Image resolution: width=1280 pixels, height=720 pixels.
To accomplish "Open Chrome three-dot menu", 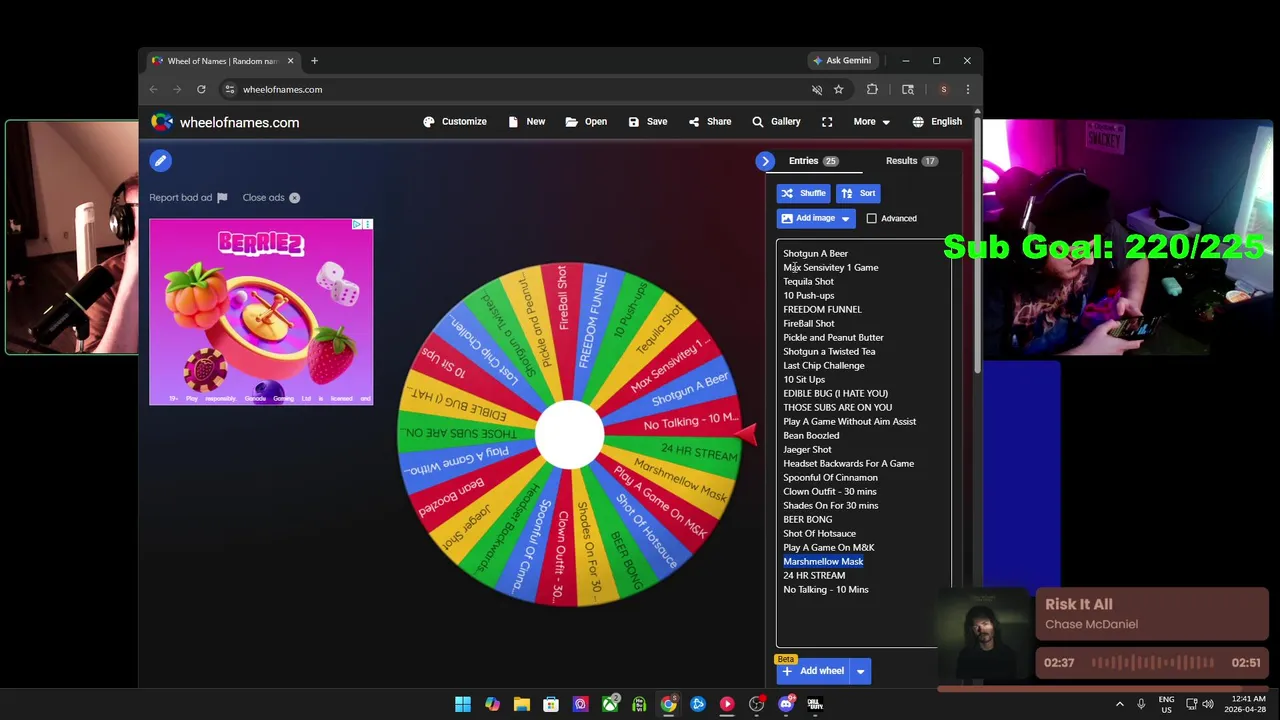I will pos(967,89).
